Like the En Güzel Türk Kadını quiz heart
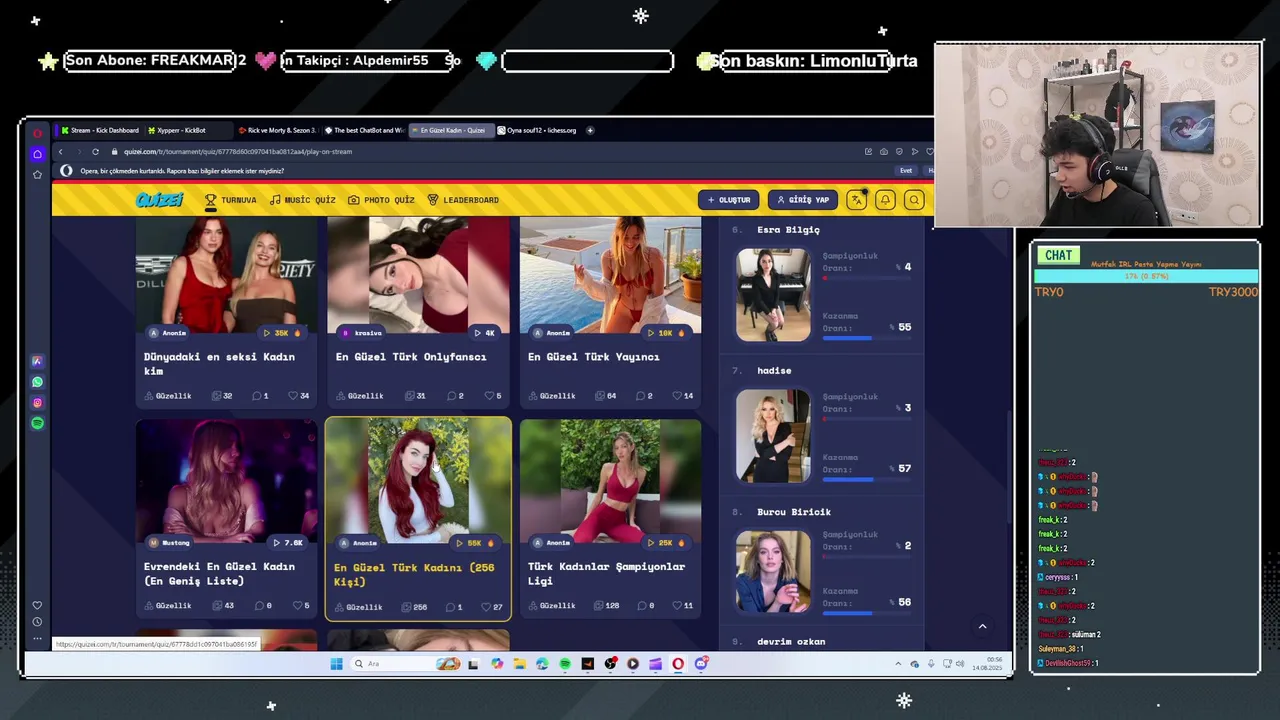Screen dimensions: 1280x720 pyautogui.click(x=485, y=607)
